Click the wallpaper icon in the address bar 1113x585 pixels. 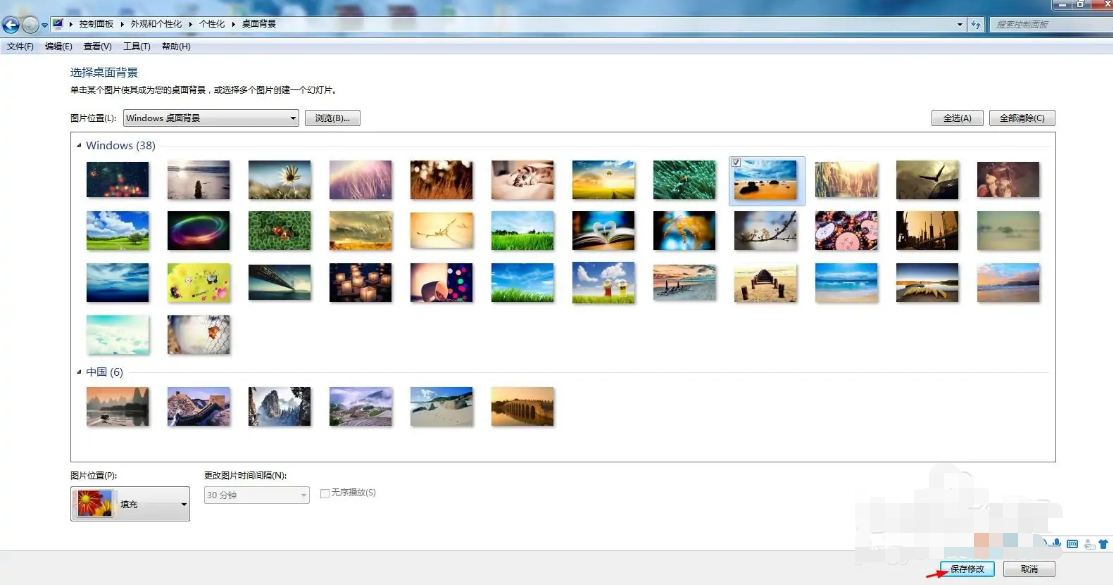point(58,22)
